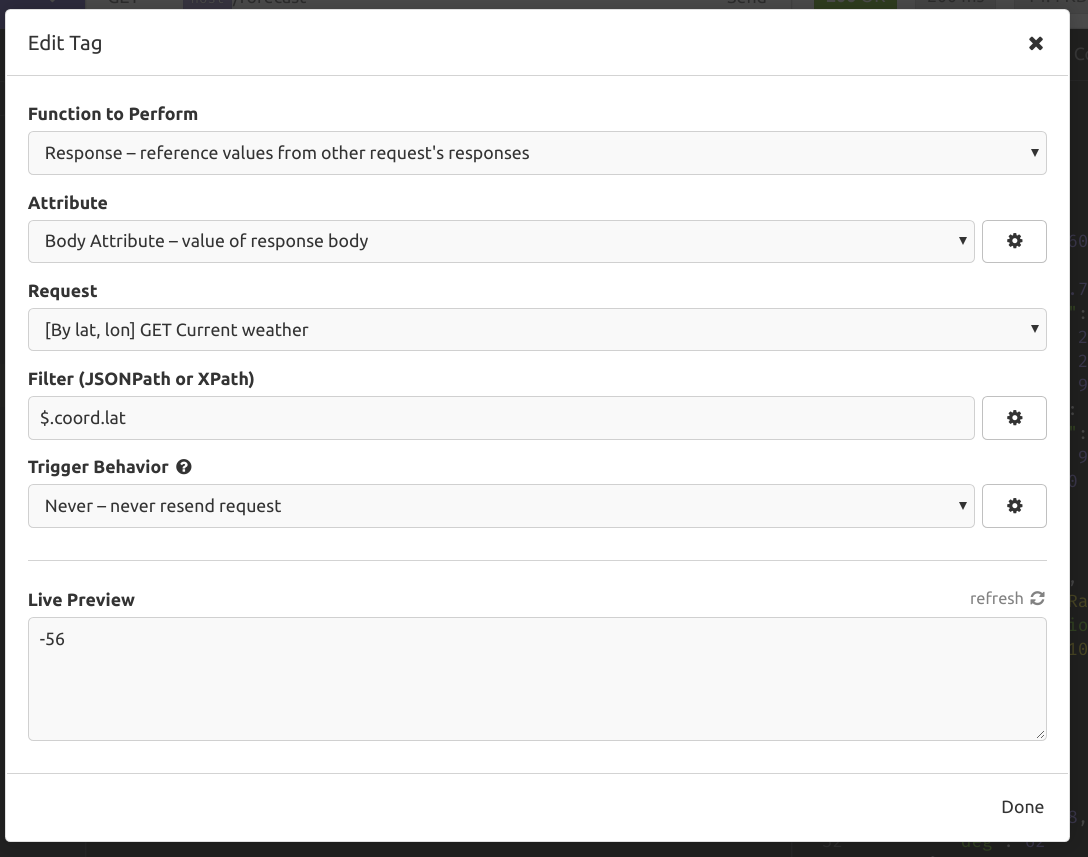Close the Edit Tag dialog
This screenshot has height=857, width=1088.
pyautogui.click(x=1036, y=43)
